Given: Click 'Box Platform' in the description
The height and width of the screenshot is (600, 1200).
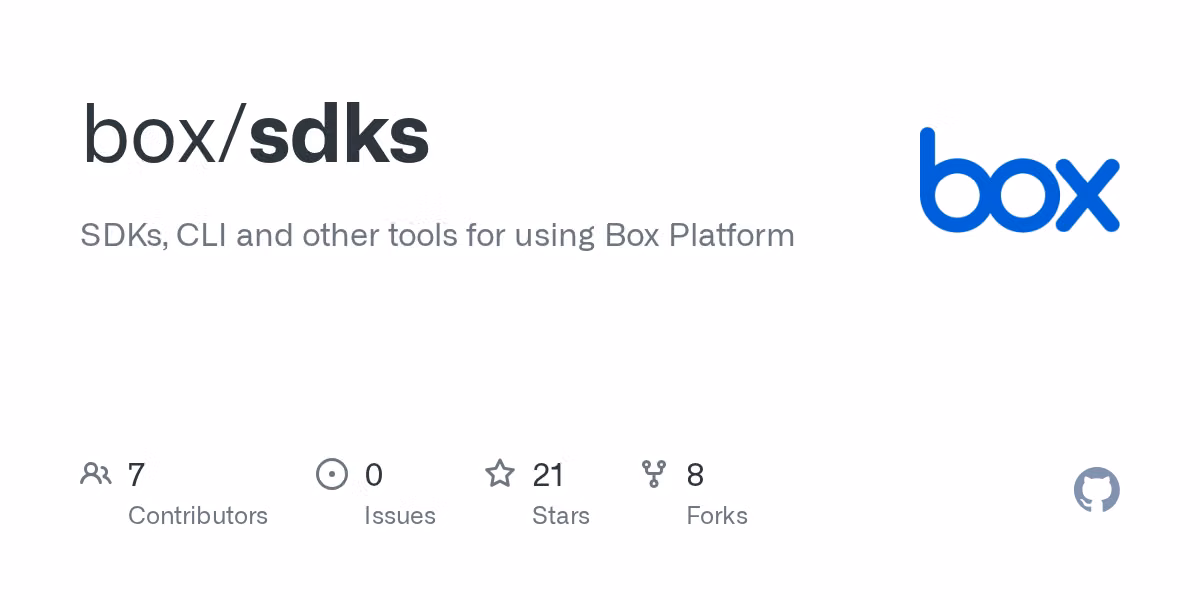Looking at the screenshot, I should pos(699,236).
